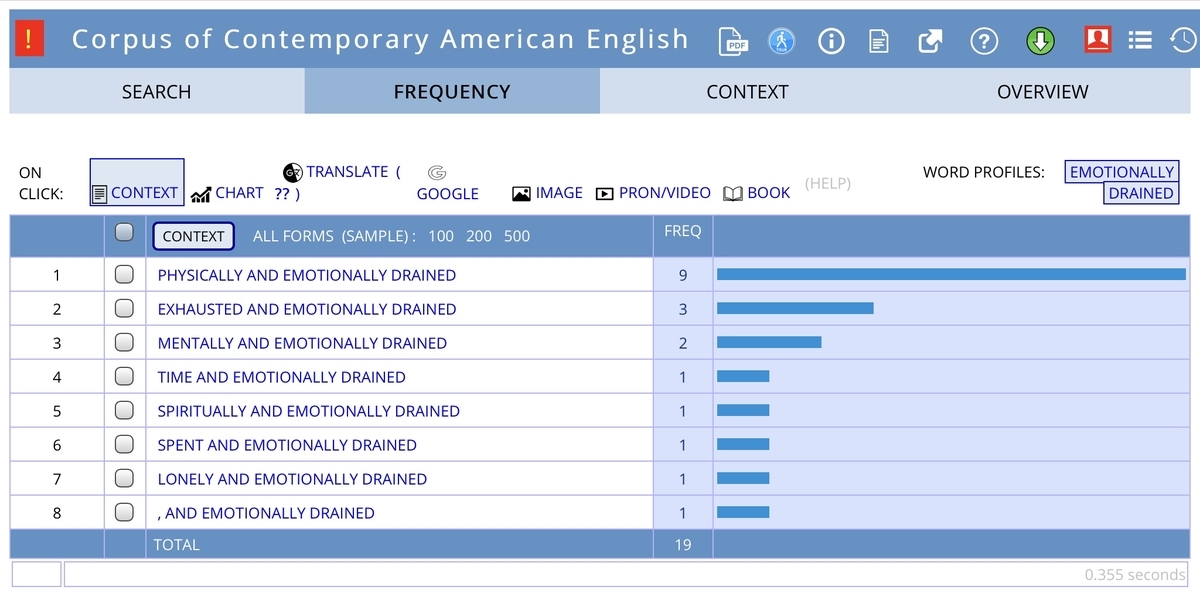Select the PRON/VIDEO on-click option
Image resolution: width=1200 pixels, height=590 pixels.
coord(665,193)
